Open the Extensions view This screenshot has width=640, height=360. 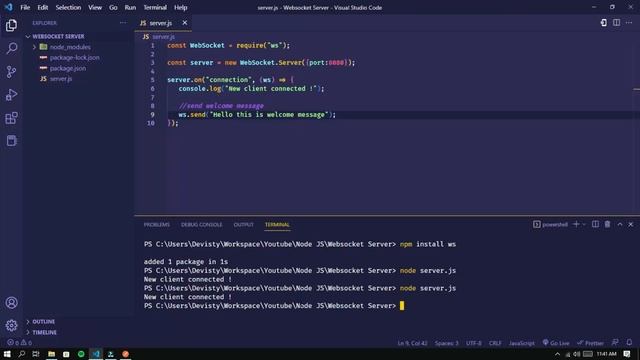11,118
